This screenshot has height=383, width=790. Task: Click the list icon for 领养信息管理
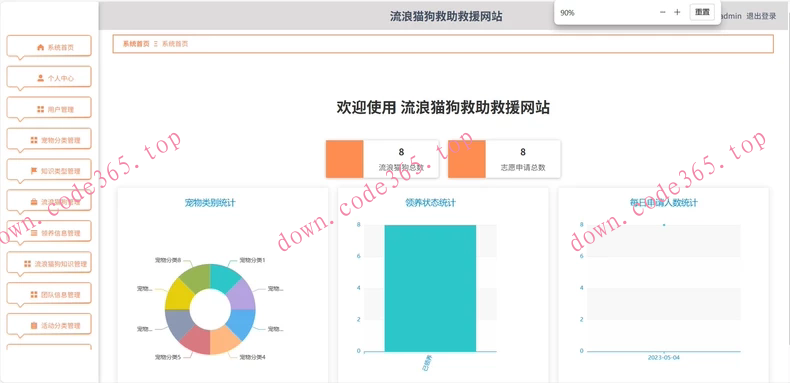click(34, 233)
